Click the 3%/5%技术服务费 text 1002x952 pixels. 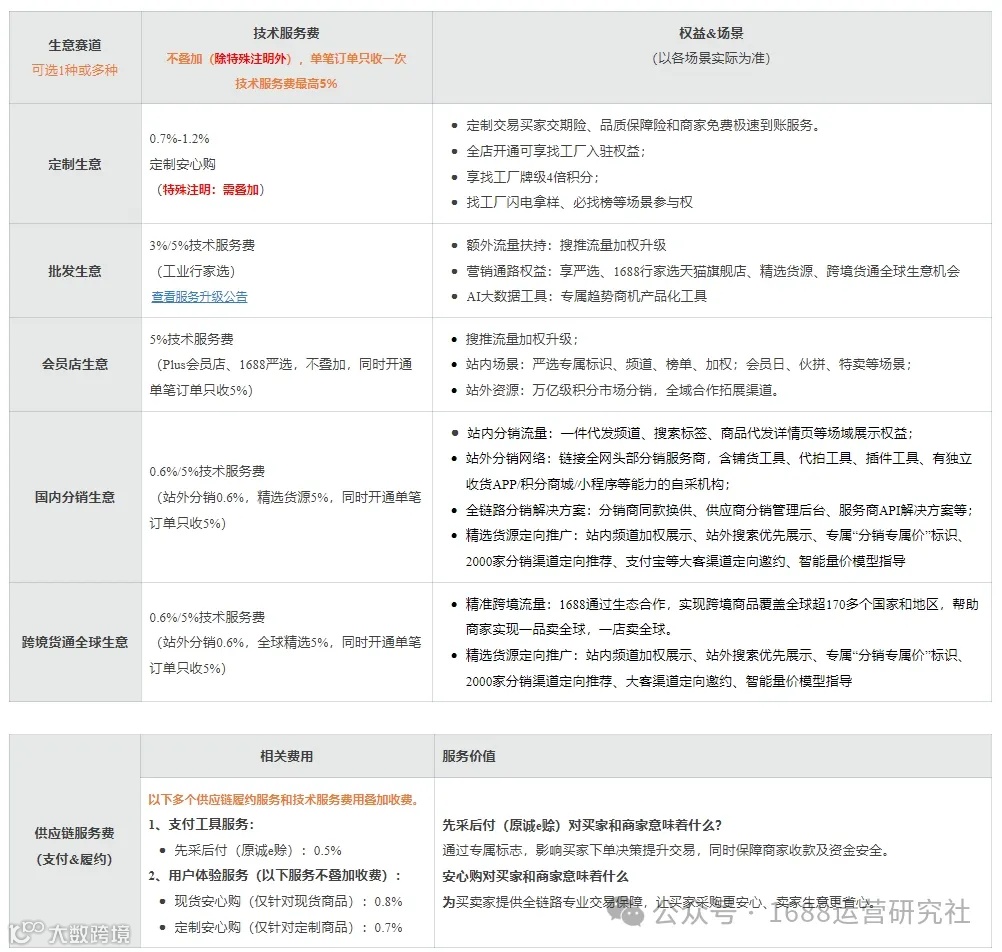click(203, 245)
